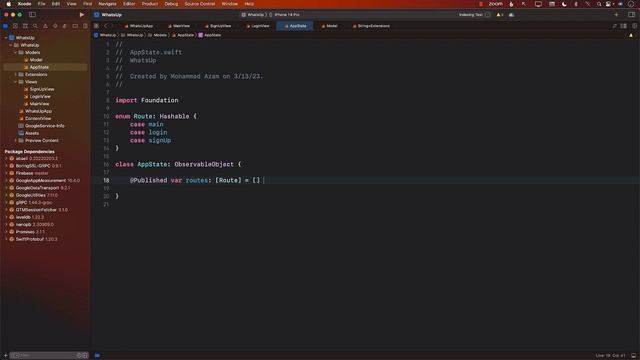Toggle the debug area at bottom right
The height and width of the screenshot is (360, 640).
(x=633, y=356)
